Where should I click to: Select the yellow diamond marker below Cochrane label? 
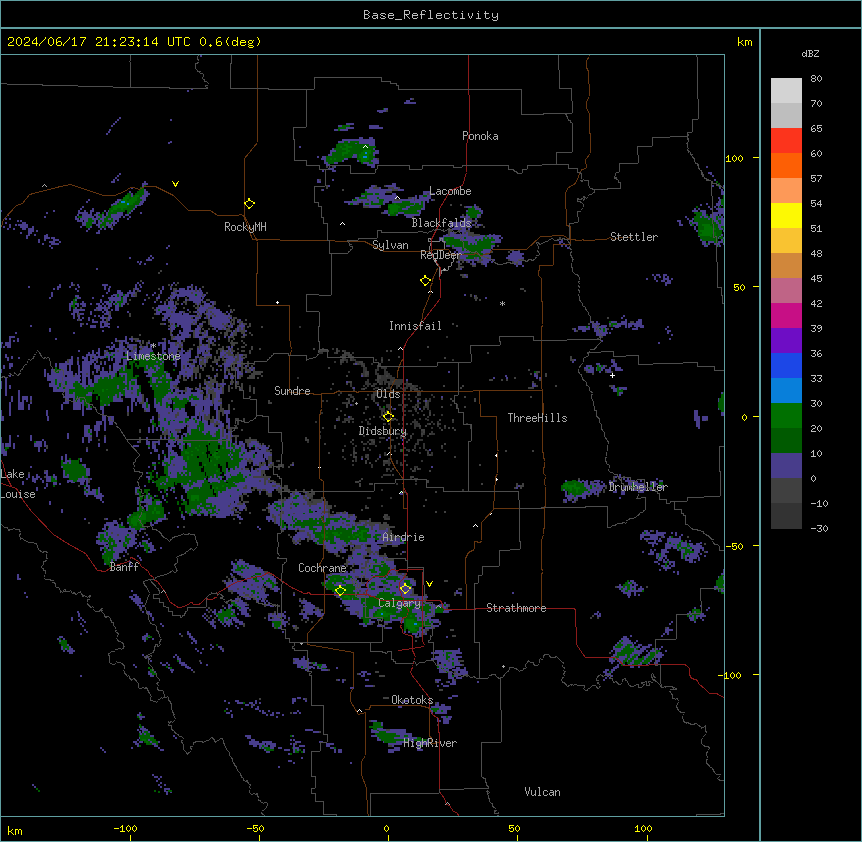[340, 591]
